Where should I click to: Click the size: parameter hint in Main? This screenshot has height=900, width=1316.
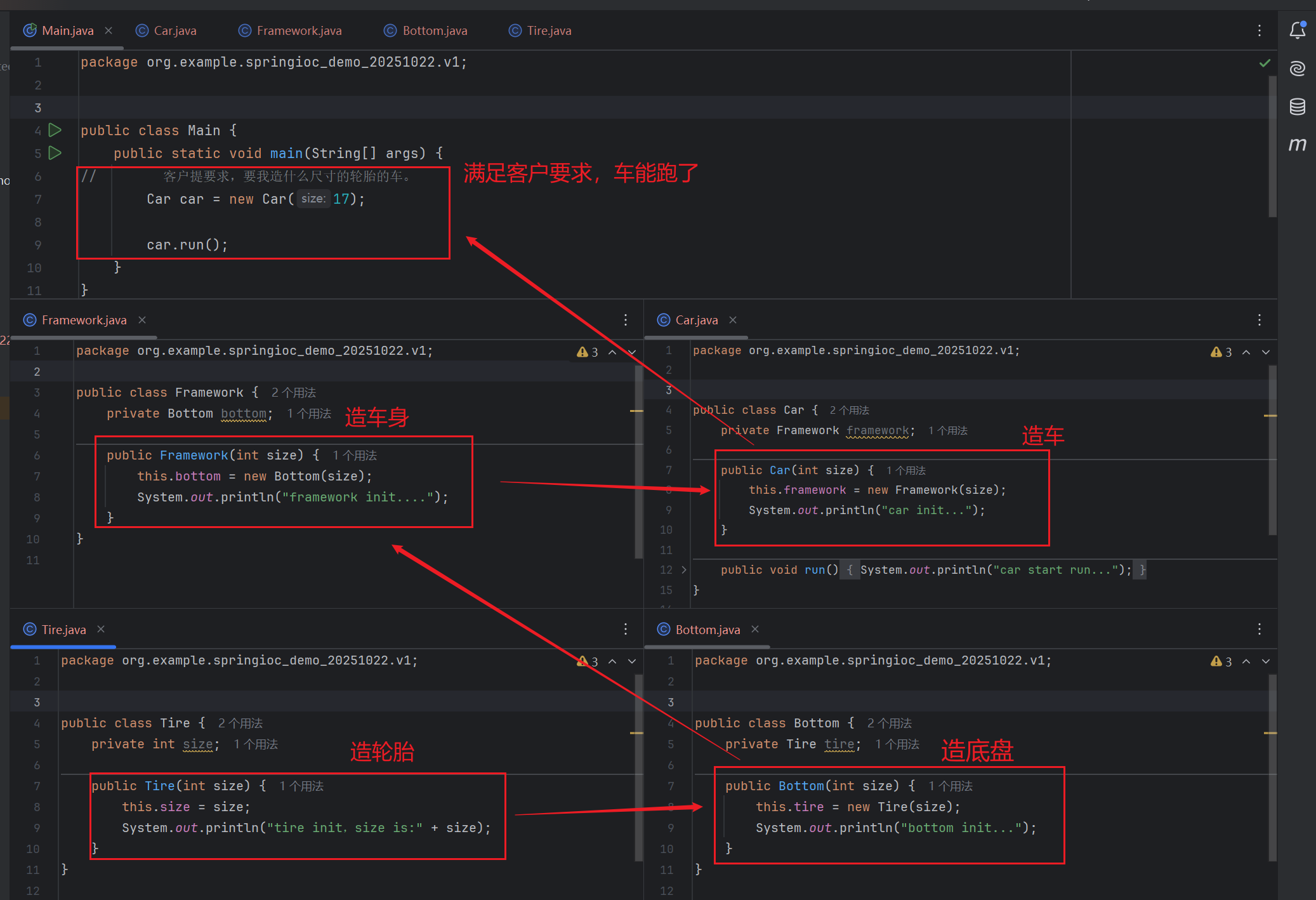tap(313, 199)
